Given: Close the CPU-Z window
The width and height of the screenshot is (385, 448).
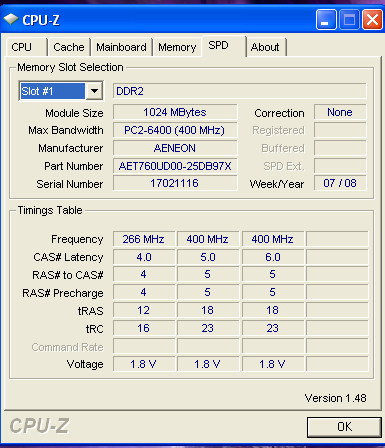Looking at the screenshot, I should click(x=372, y=20).
